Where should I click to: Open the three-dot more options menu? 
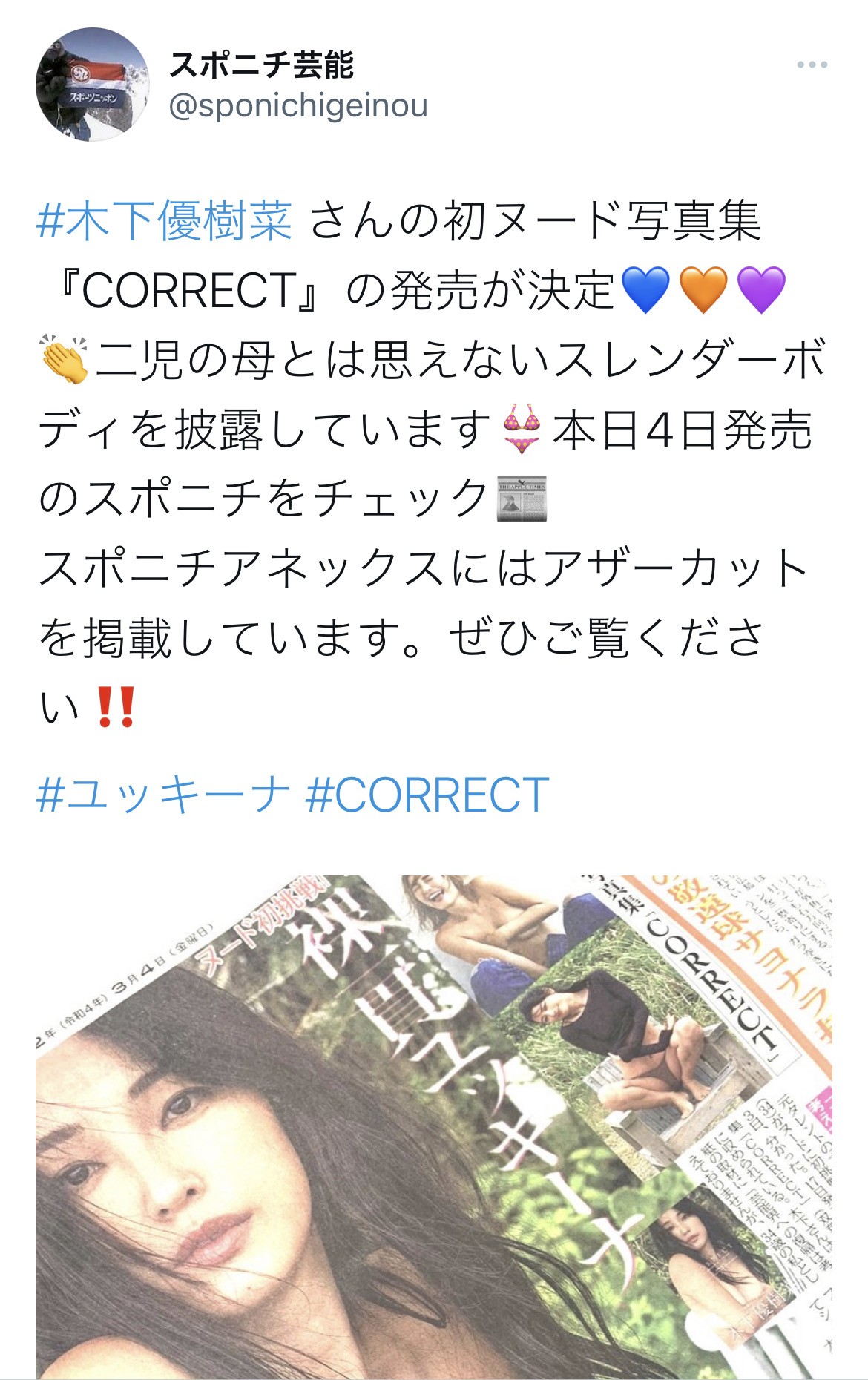tap(812, 65)
